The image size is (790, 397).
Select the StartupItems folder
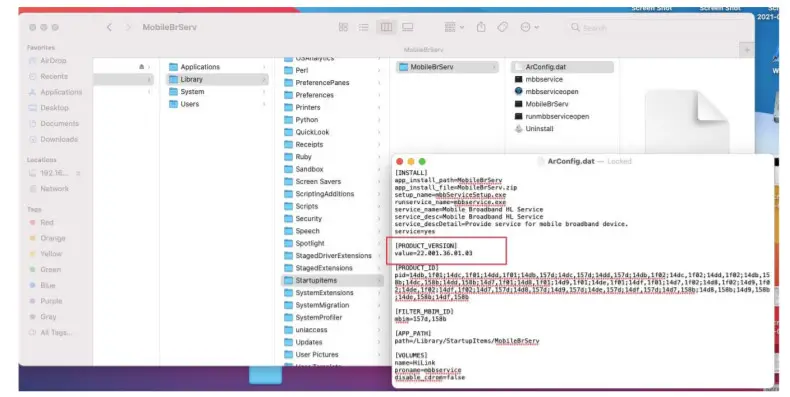[x=333, y=280]
